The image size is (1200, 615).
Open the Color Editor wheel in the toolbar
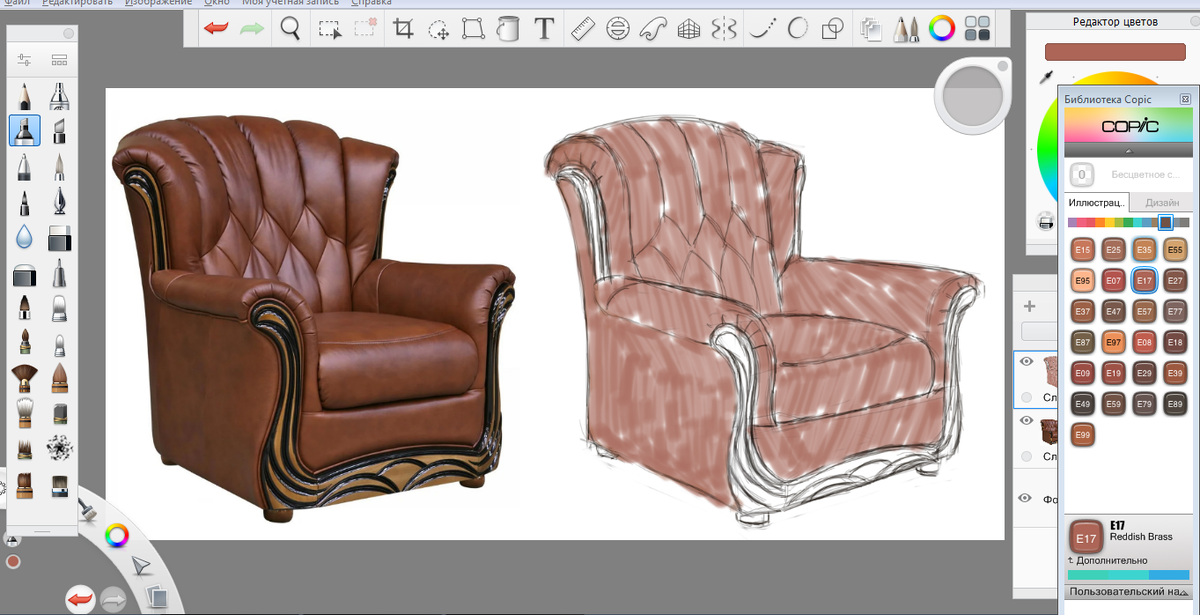click(x=941, y=29)
